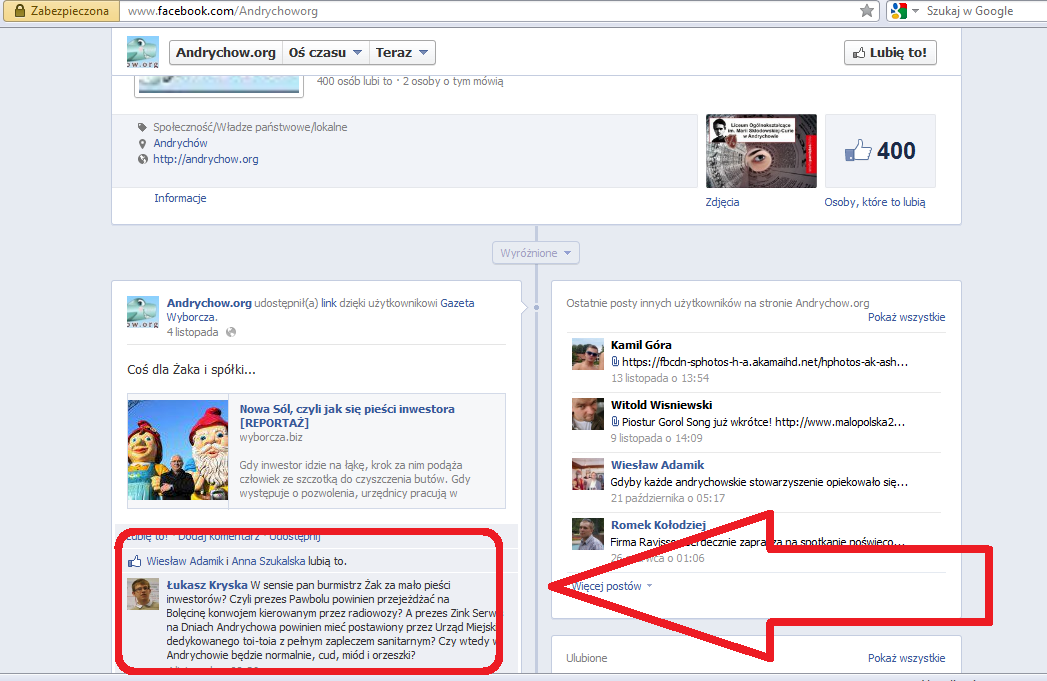Click the category tag icon beside Społeczność
This screenshot has width=1047, height=681.
coord(142,127)
